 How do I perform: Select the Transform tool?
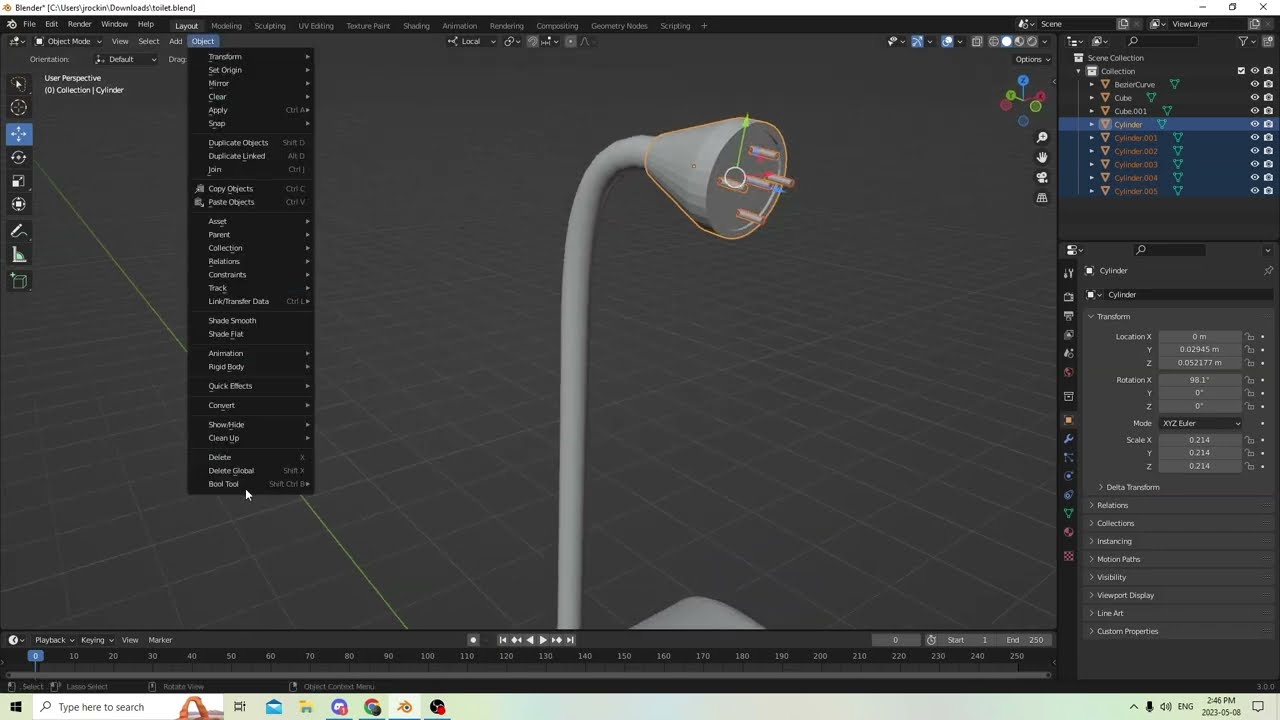(19, 204)
